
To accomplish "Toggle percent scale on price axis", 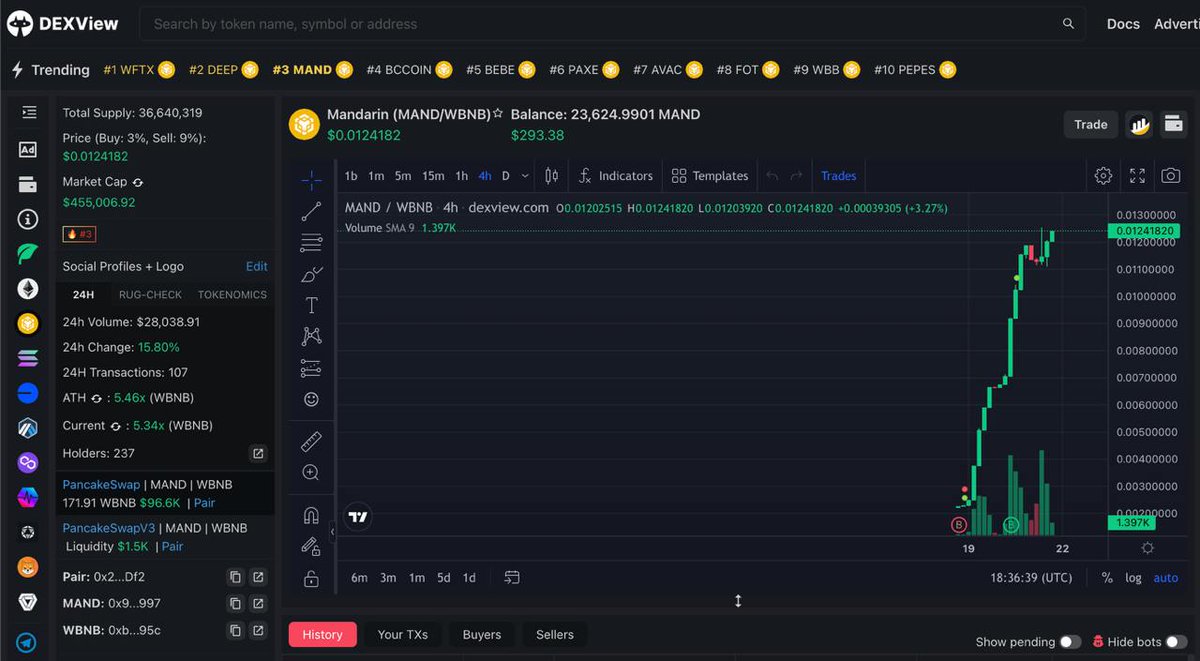I will coord(1107,578).
